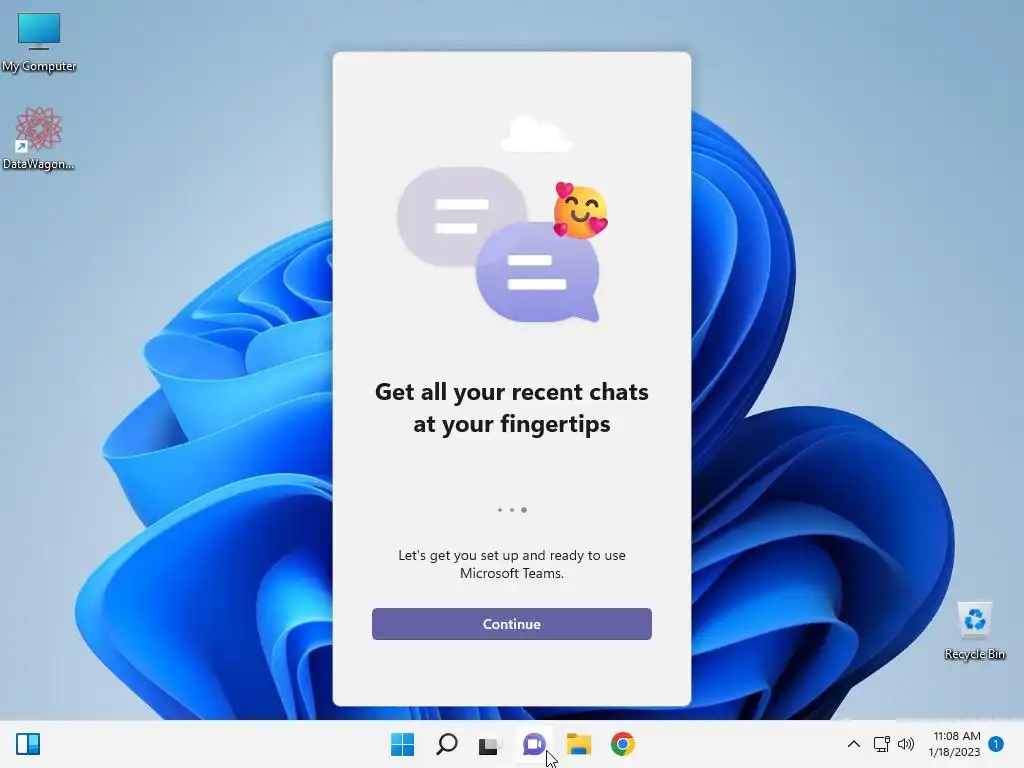Viewport: 1024px width, 768px height.
Task: Show hidden system tray icons
Action: [854, 744]
